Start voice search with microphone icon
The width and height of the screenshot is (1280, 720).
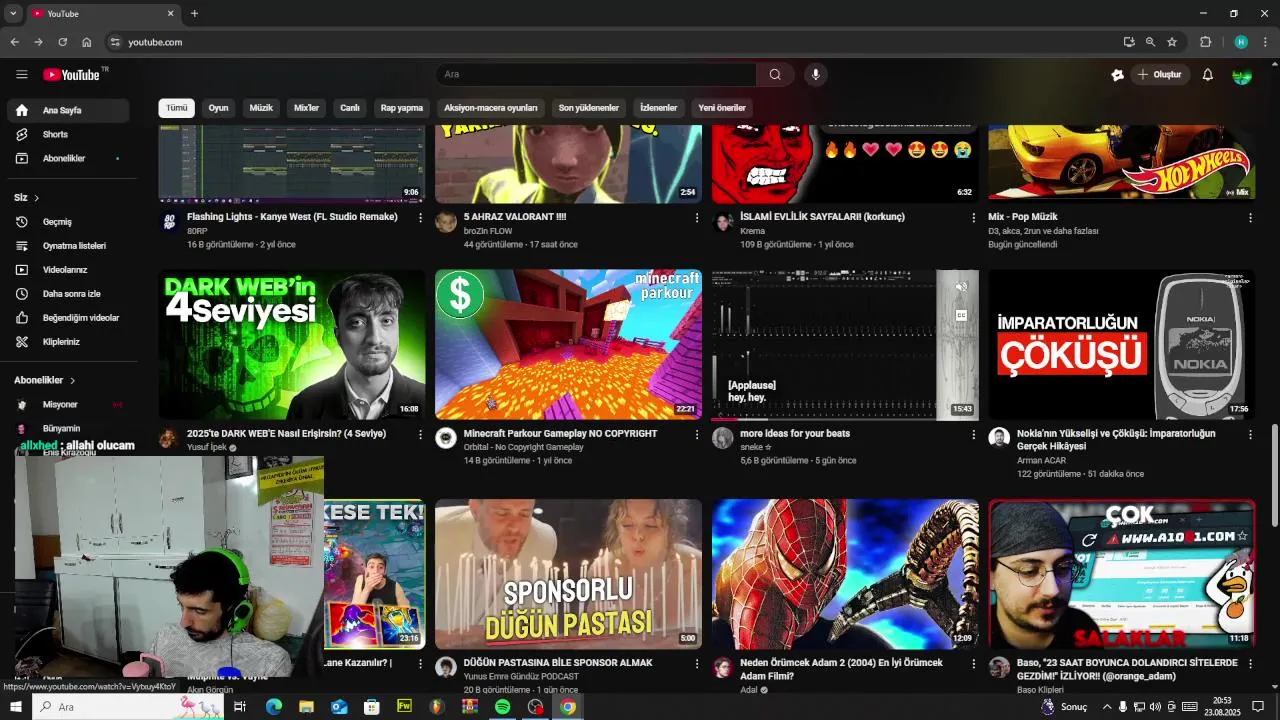click(x=815, y=74)
